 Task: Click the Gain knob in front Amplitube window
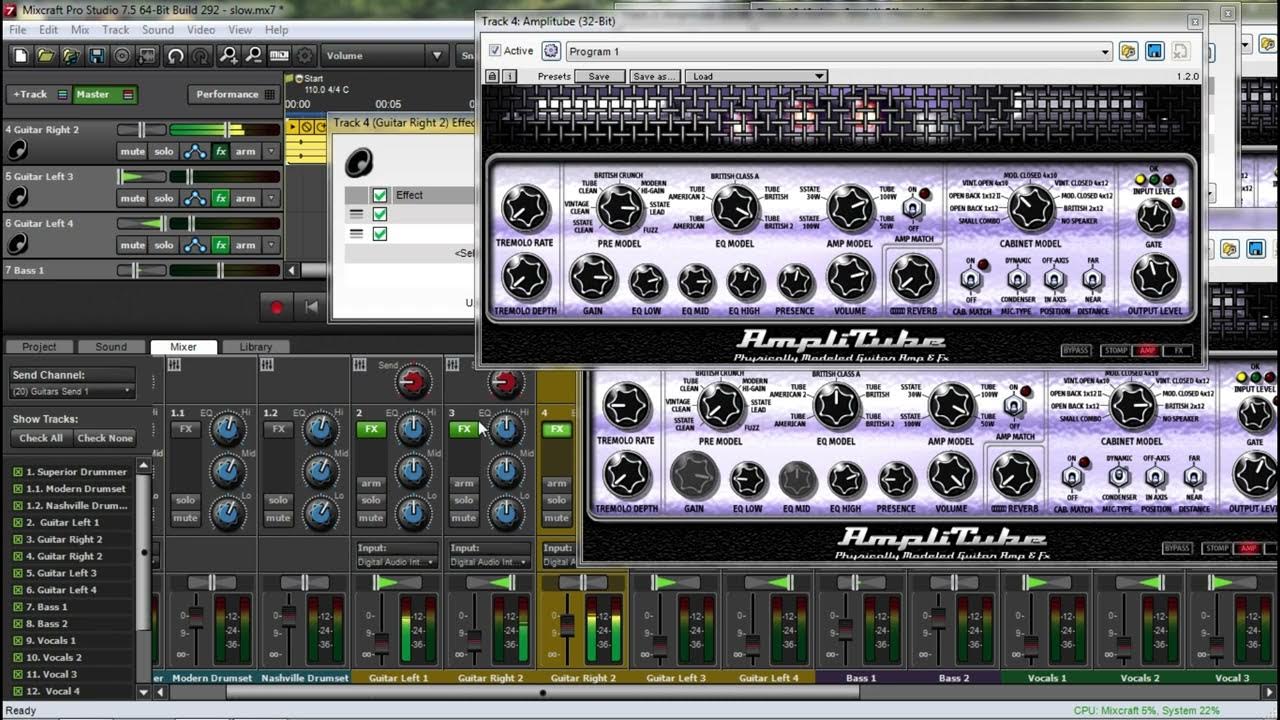point(593,279)
